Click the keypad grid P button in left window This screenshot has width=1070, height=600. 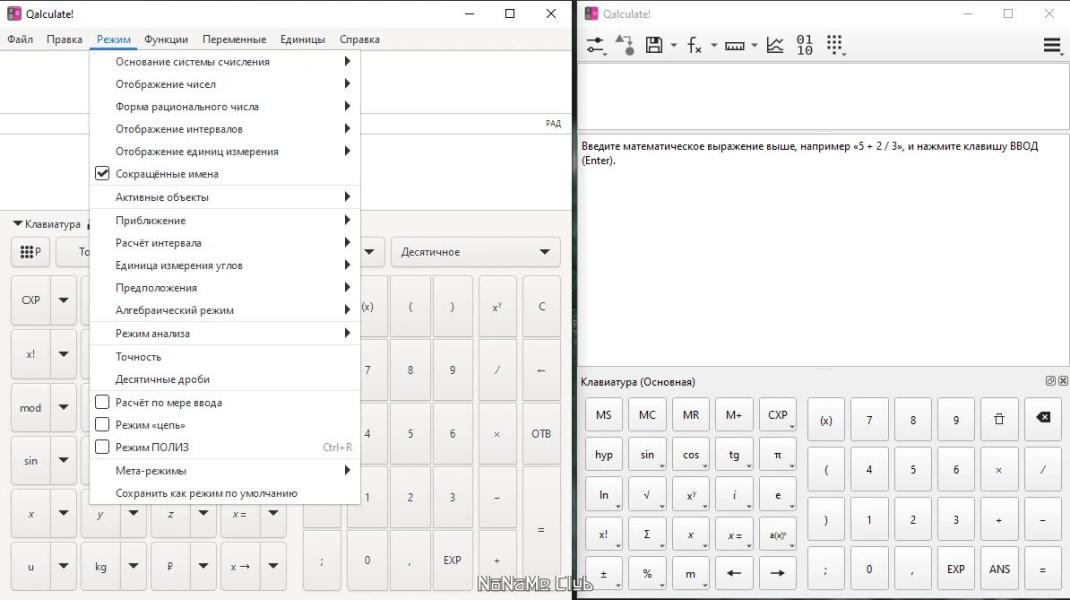click(x=31, y=252)
